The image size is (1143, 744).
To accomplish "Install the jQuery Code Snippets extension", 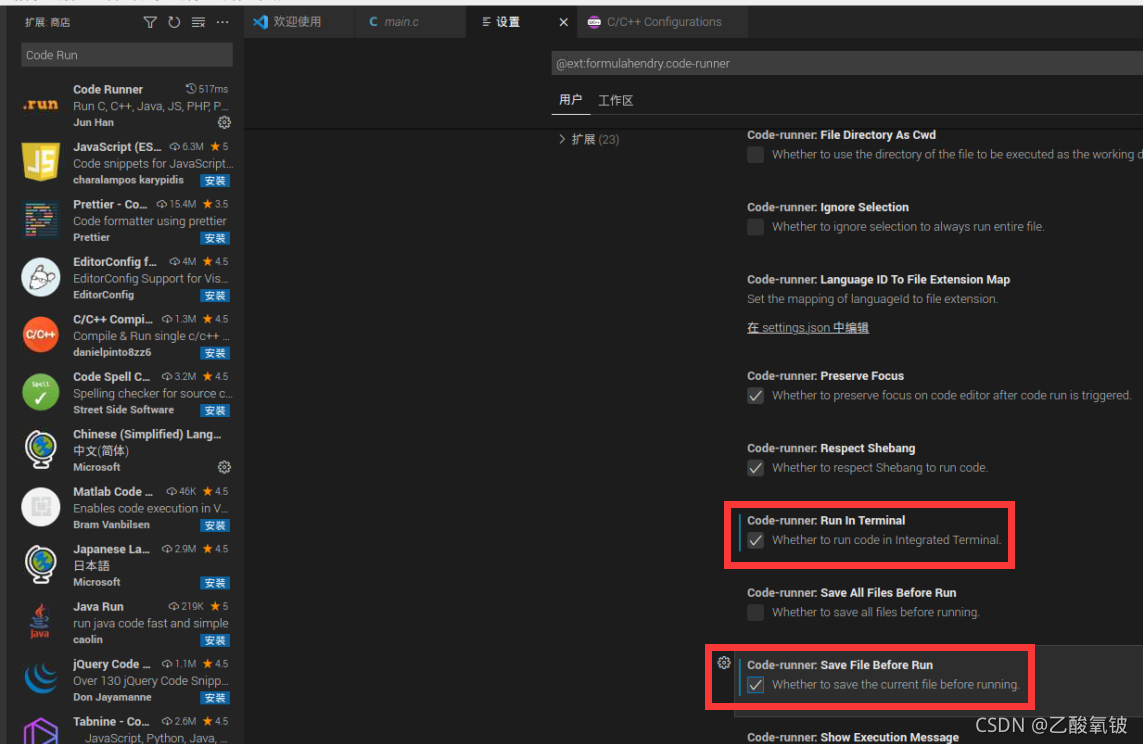I will [x=215, y=698].
